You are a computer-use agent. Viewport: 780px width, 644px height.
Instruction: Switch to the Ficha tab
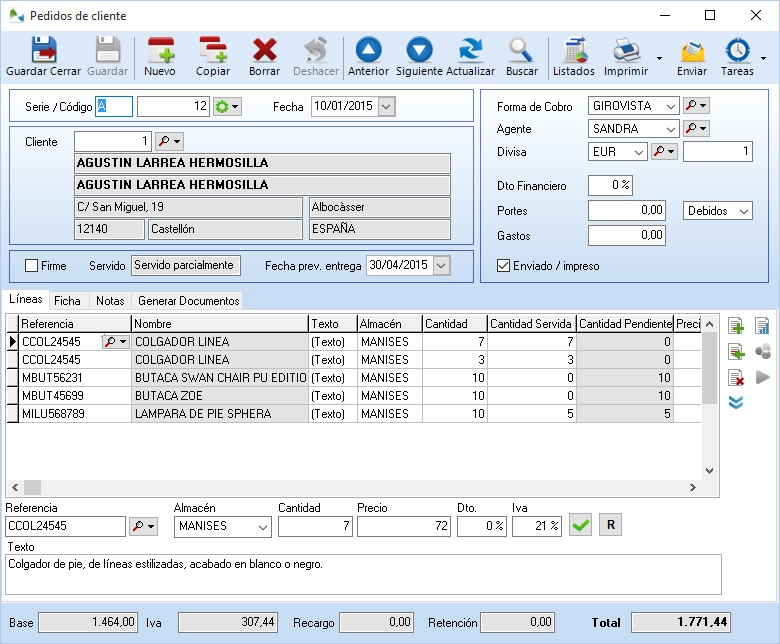pyautogui.click(x=68, y=300)
